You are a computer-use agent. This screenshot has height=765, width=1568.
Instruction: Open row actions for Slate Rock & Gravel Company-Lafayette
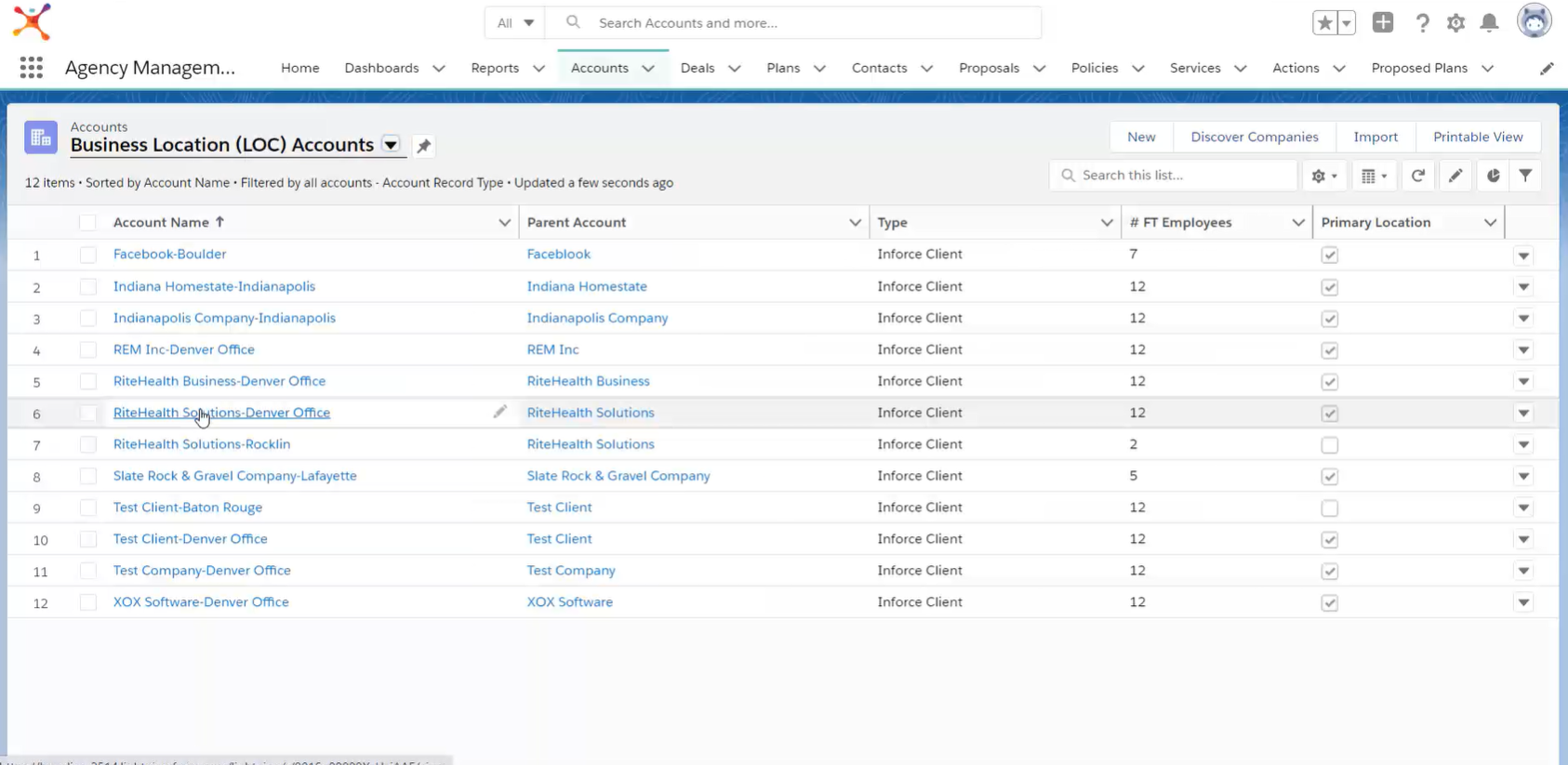(1523, 477)
